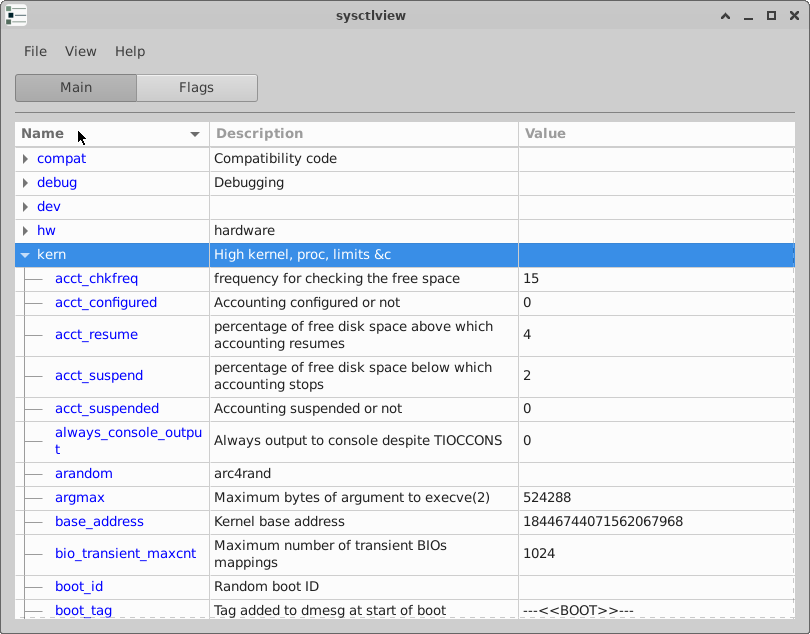Image resolution: width=810 pixels, height=634 pixels.
Task: Open the View menu
Action: 81,51
